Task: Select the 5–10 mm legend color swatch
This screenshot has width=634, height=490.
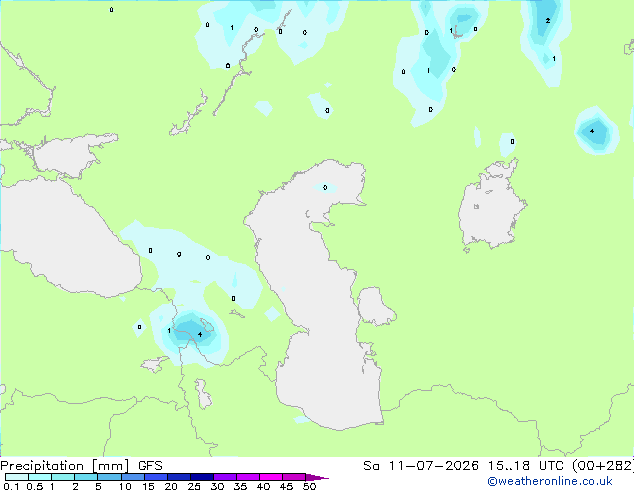Action: (109, 477)
